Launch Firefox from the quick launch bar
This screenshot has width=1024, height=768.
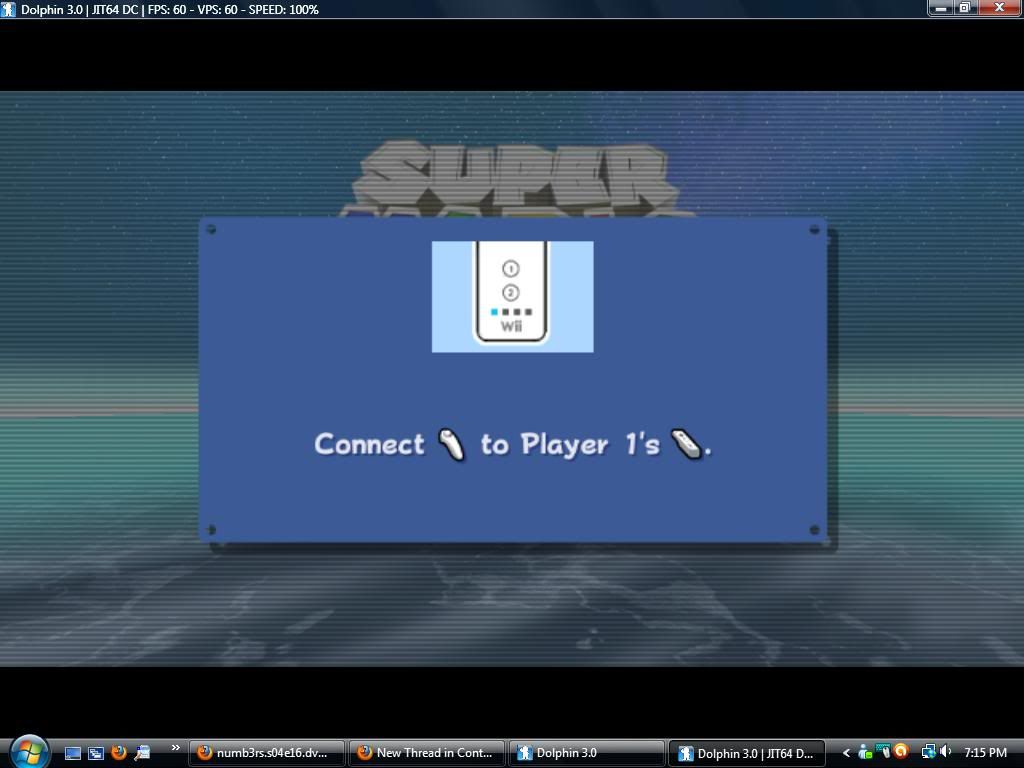point(119,752)
